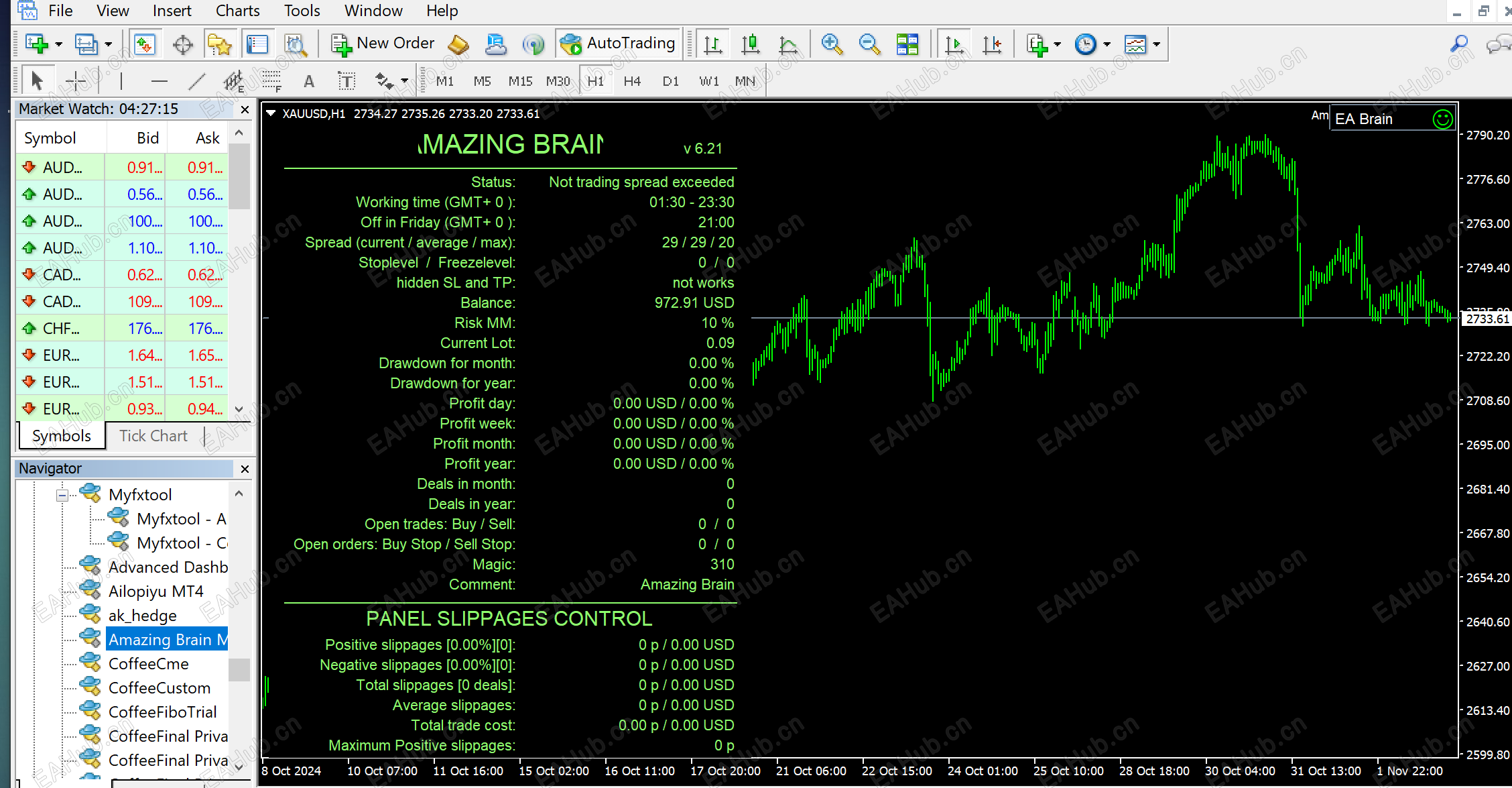Toggle the Navigator star-folder icon
Image resolution: width=1512 pixels, height=788 pixels.
tap(220, 44)
